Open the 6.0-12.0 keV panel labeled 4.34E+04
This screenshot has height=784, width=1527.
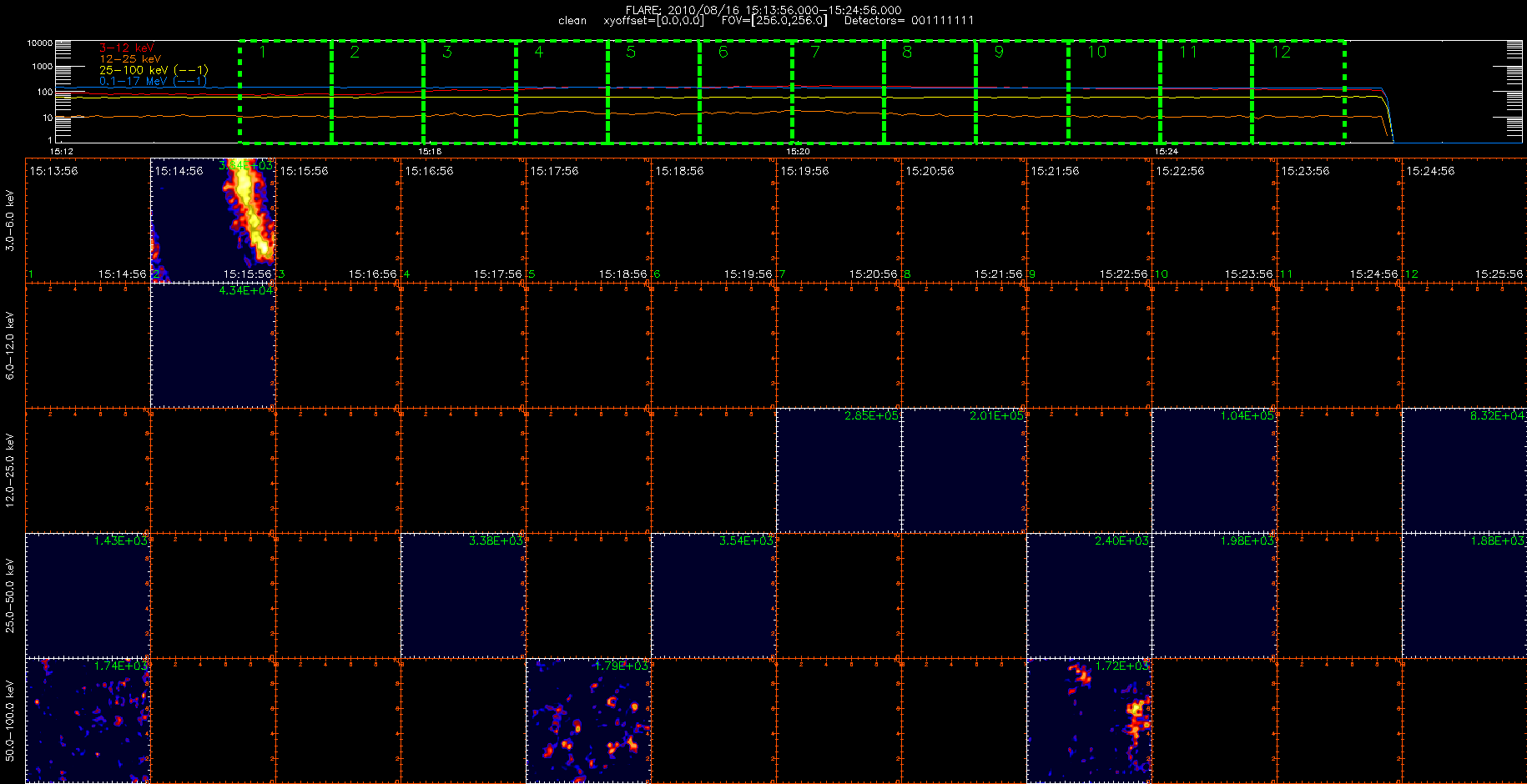tap(213, 345)
